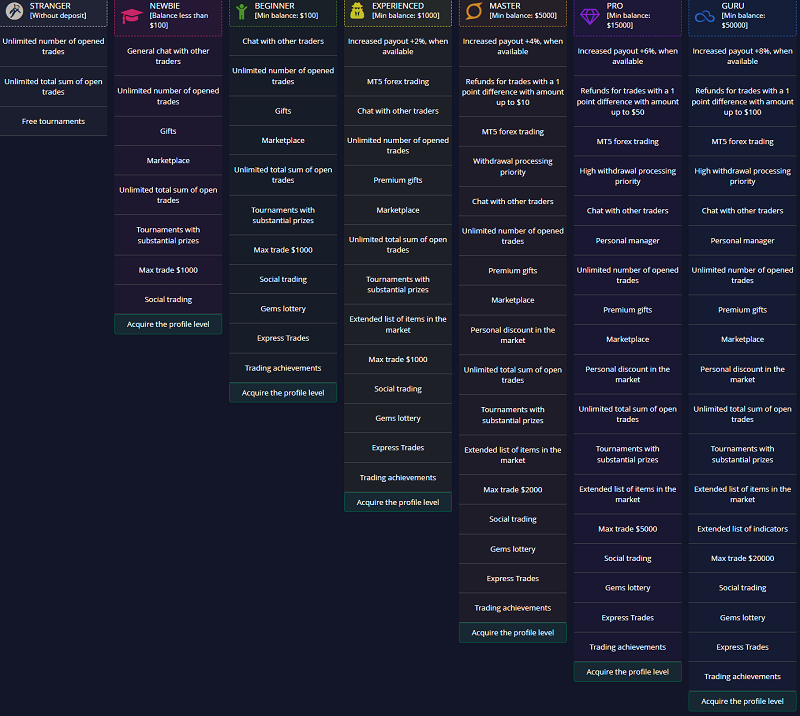Select Free tournaments in the Stranger column

click(x=53, y=122)
